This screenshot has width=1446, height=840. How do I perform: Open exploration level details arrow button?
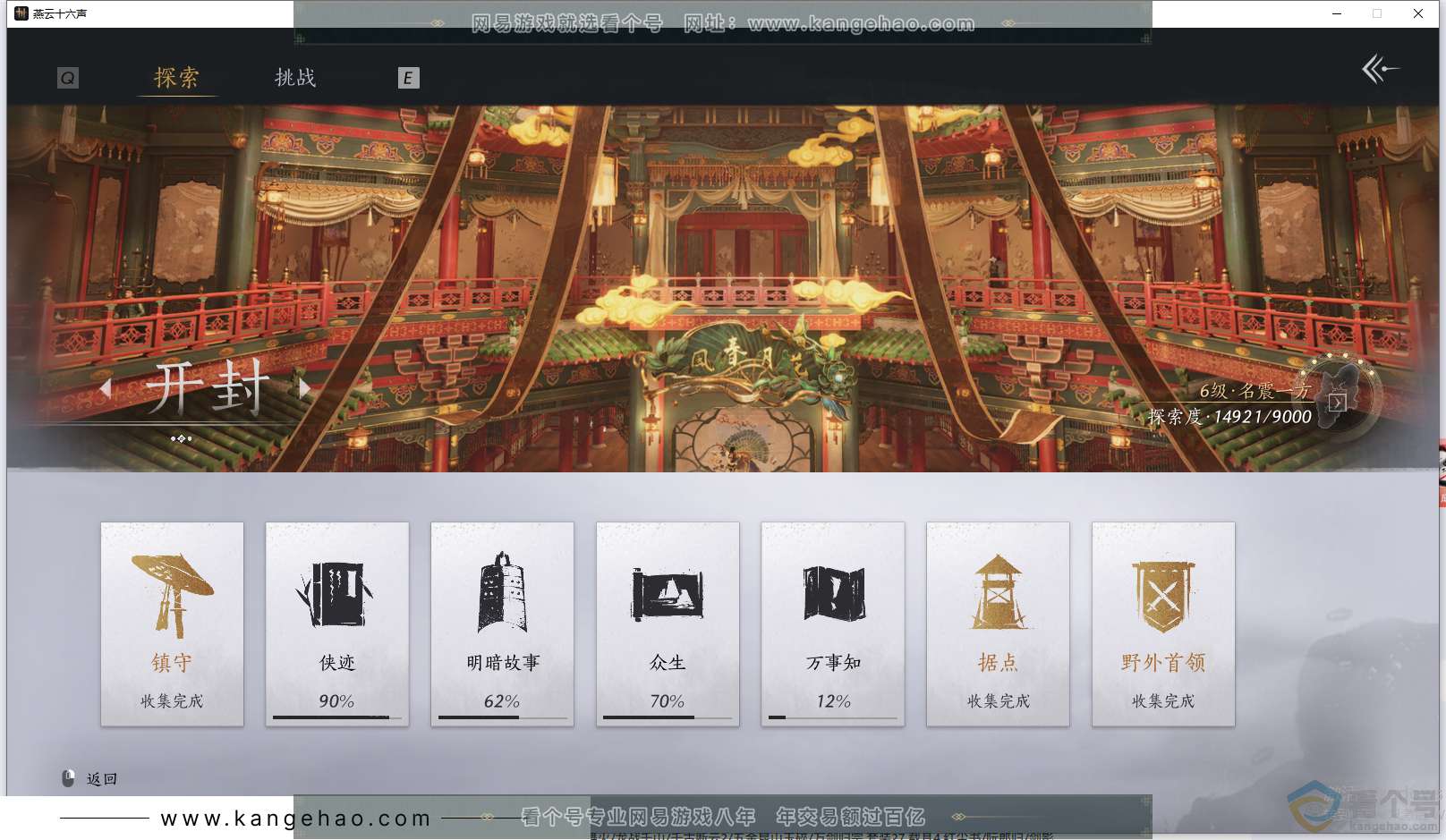point(1337,403)
